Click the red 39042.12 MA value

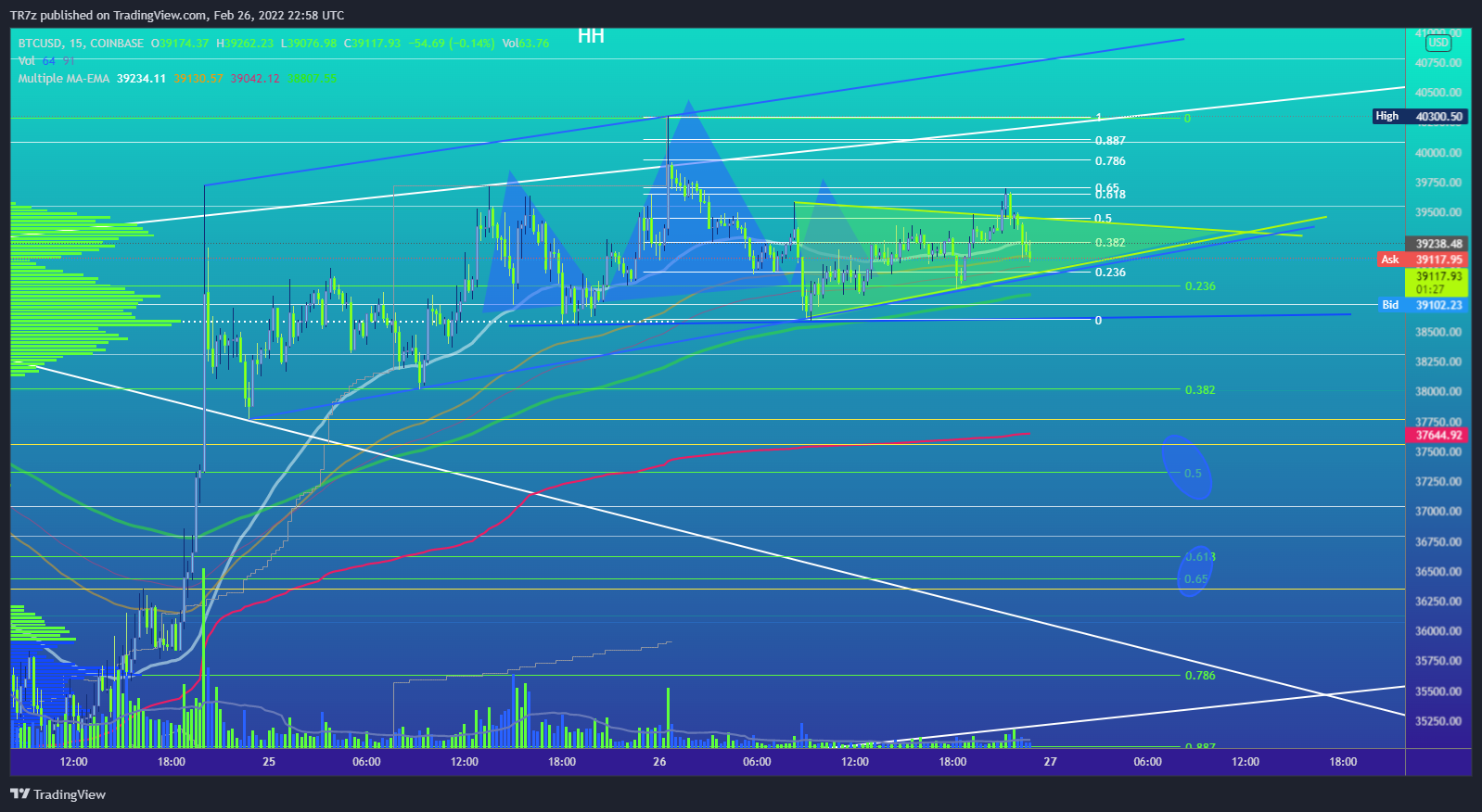255,79
